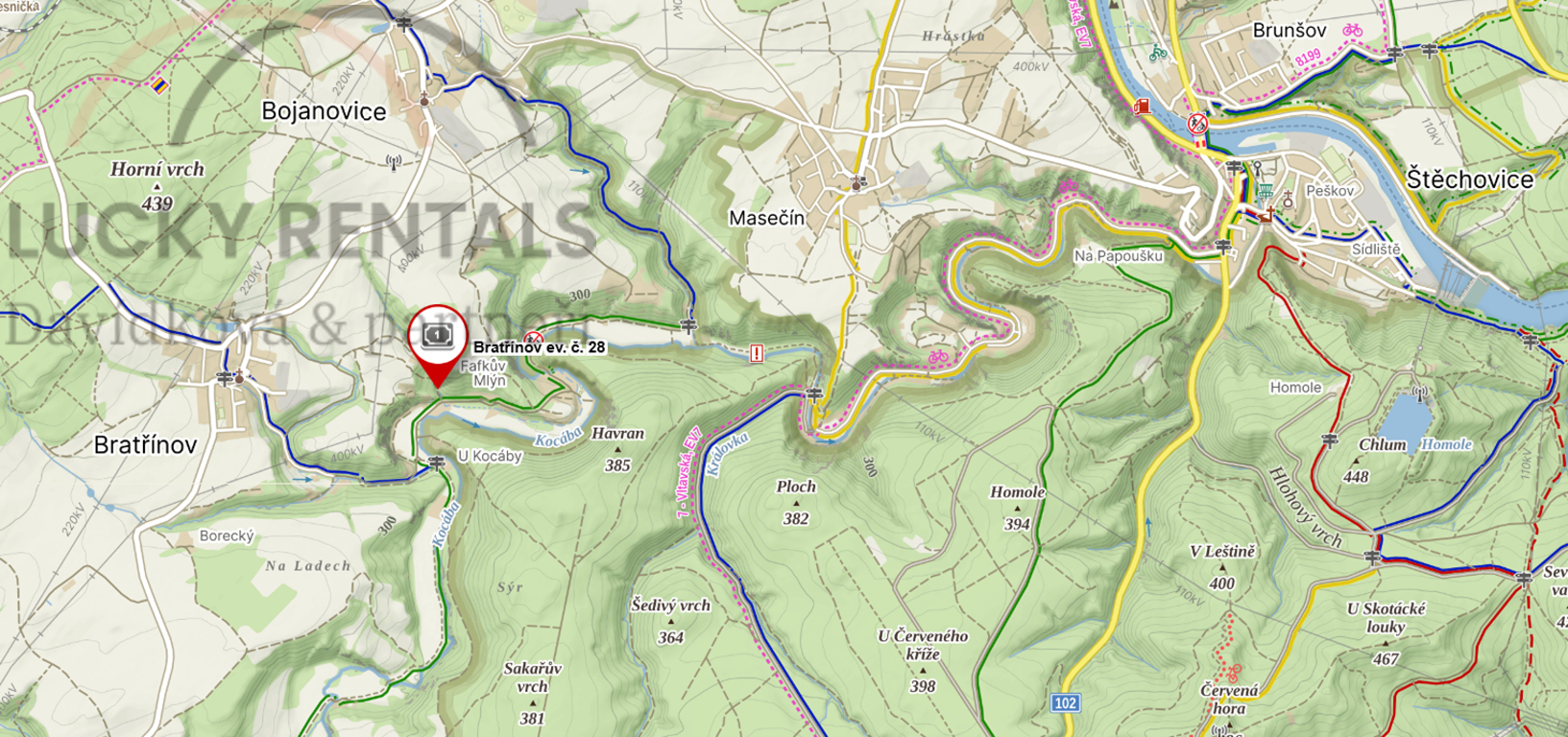This screenshot has width=1568, height=737.
Task: Click the Štěchovice town label
Action: click(x=1470, y=179)
